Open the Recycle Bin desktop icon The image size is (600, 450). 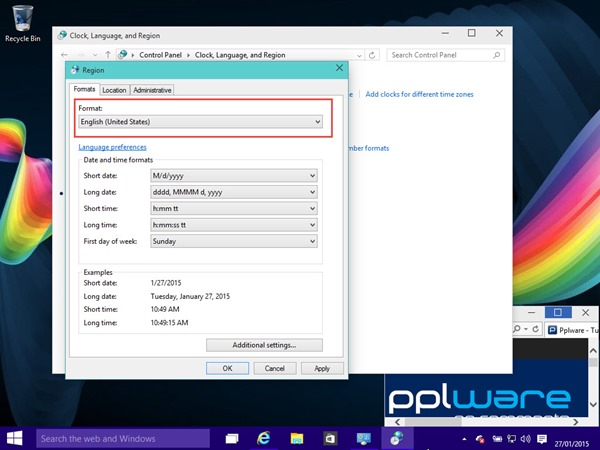coord(22,24)
